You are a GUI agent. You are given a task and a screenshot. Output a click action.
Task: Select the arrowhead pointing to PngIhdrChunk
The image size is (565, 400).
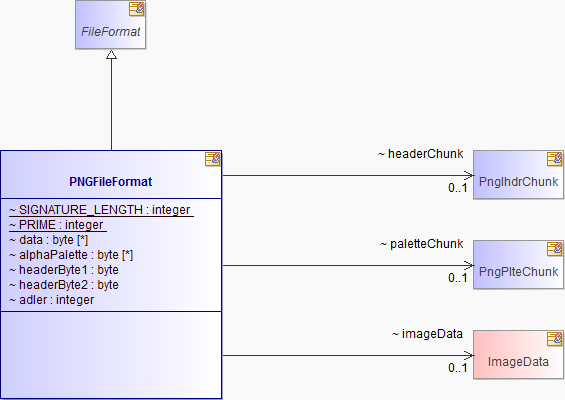pos(469,175)
